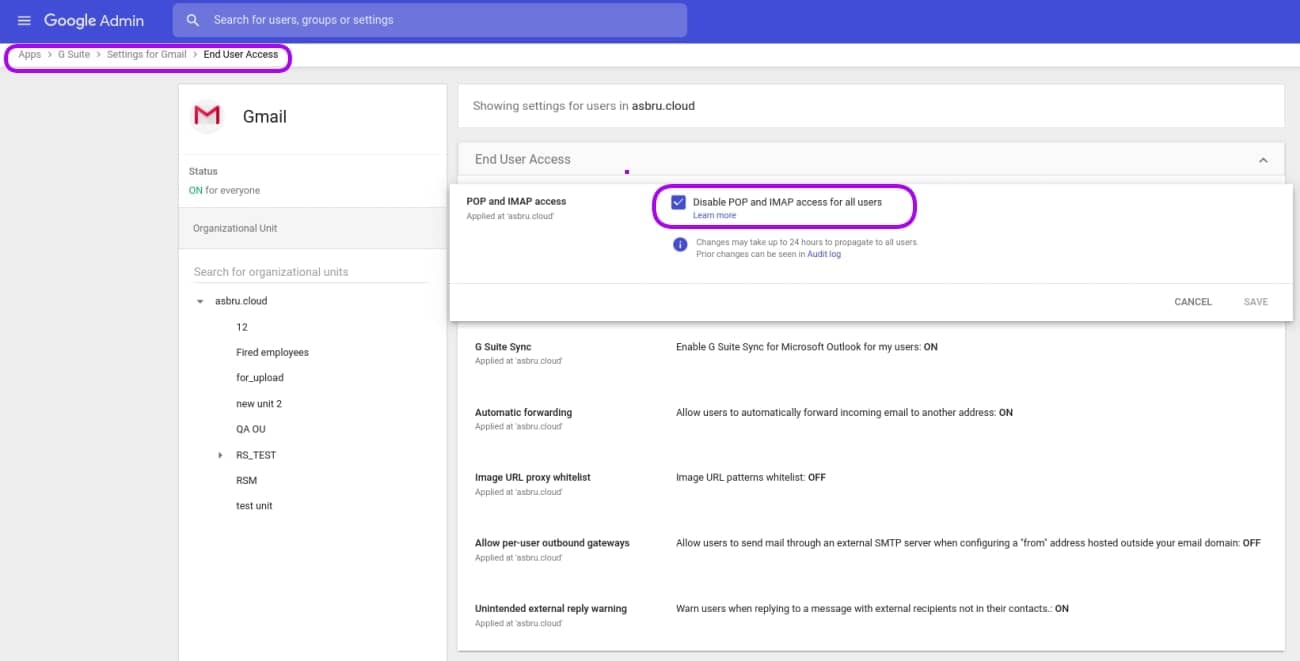
Task: Click the Gmail app icon
Action: click(206, 115)
